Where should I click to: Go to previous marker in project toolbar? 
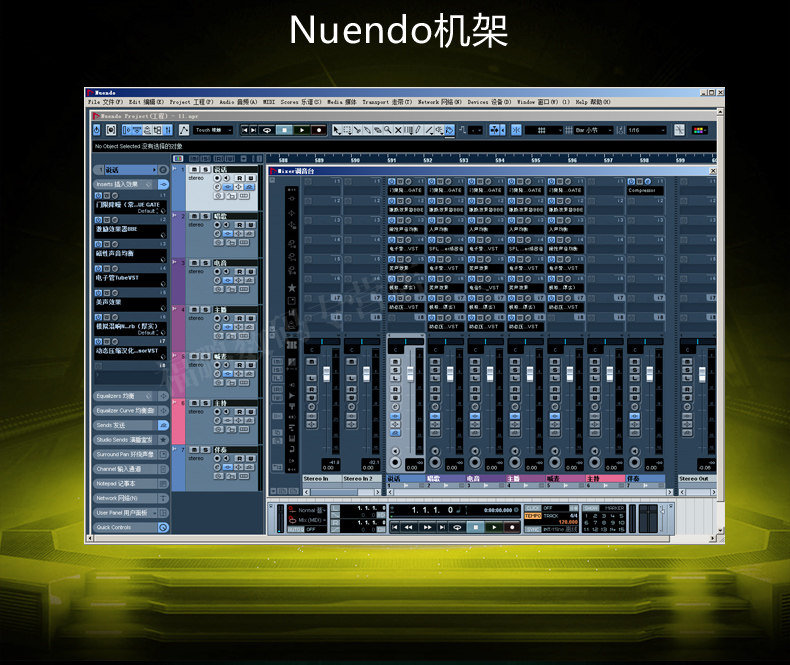[245, 130]
